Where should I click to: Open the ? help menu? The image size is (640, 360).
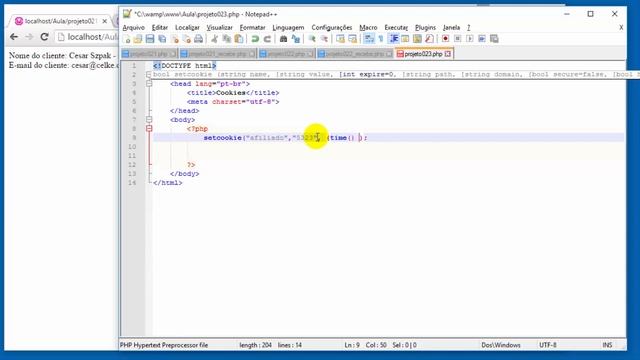point(469,27)
